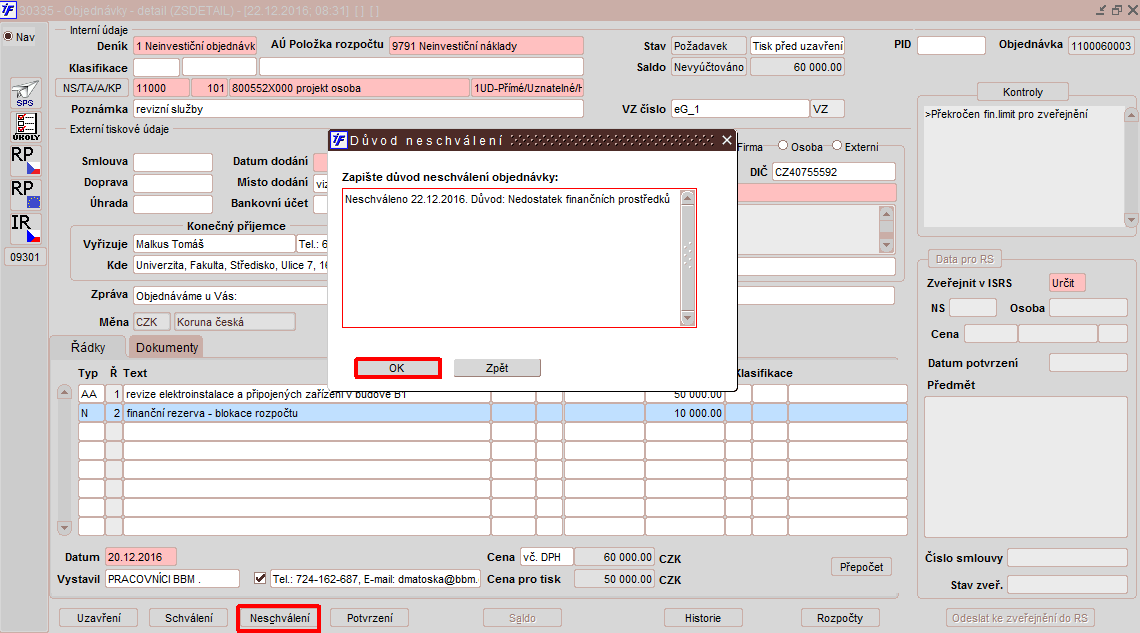The height and width of the screenshot is (633, 1140).
Task: Click the AÚ Položka rozpočtu field
Action: (486, 46)
